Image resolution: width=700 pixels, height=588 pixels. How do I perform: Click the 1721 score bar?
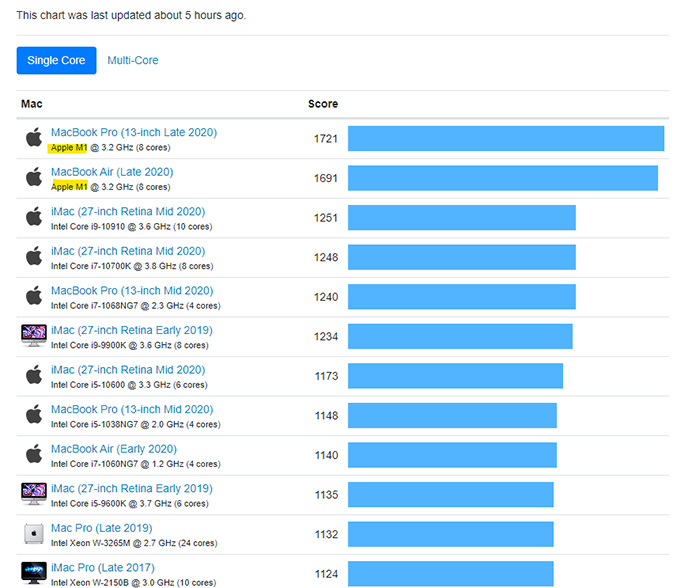pyautogui.click(x=506, y=138)
